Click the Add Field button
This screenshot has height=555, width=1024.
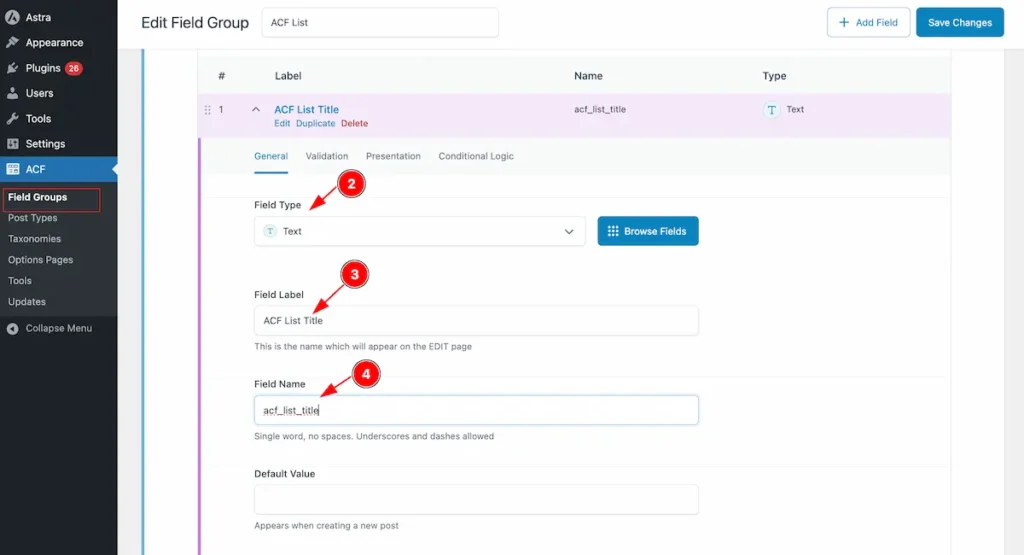pyautogui.click(x=868, y=22)
